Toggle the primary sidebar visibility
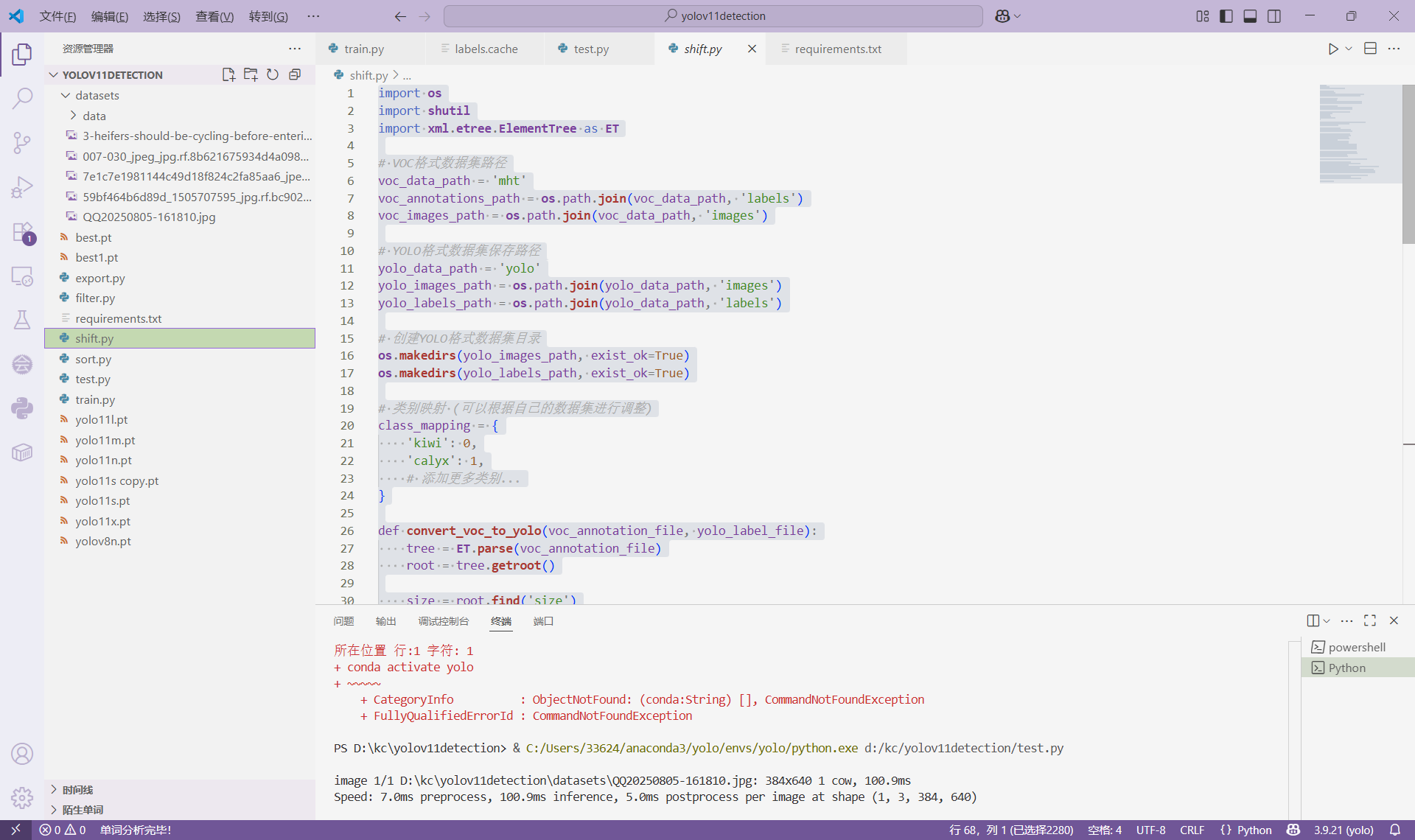Screen dimensions: 1415x840 (1226, 16)
